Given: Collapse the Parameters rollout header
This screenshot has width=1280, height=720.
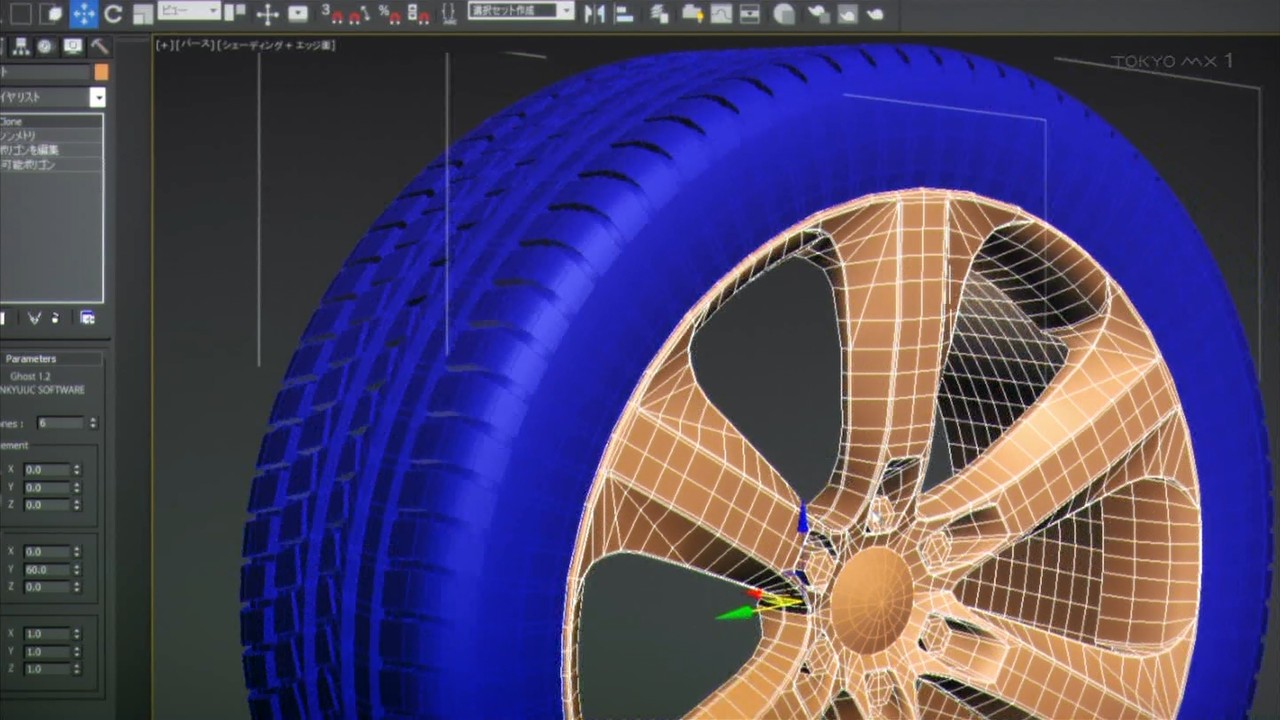Looking at the screenshot, I should click(x=51, y=358).
